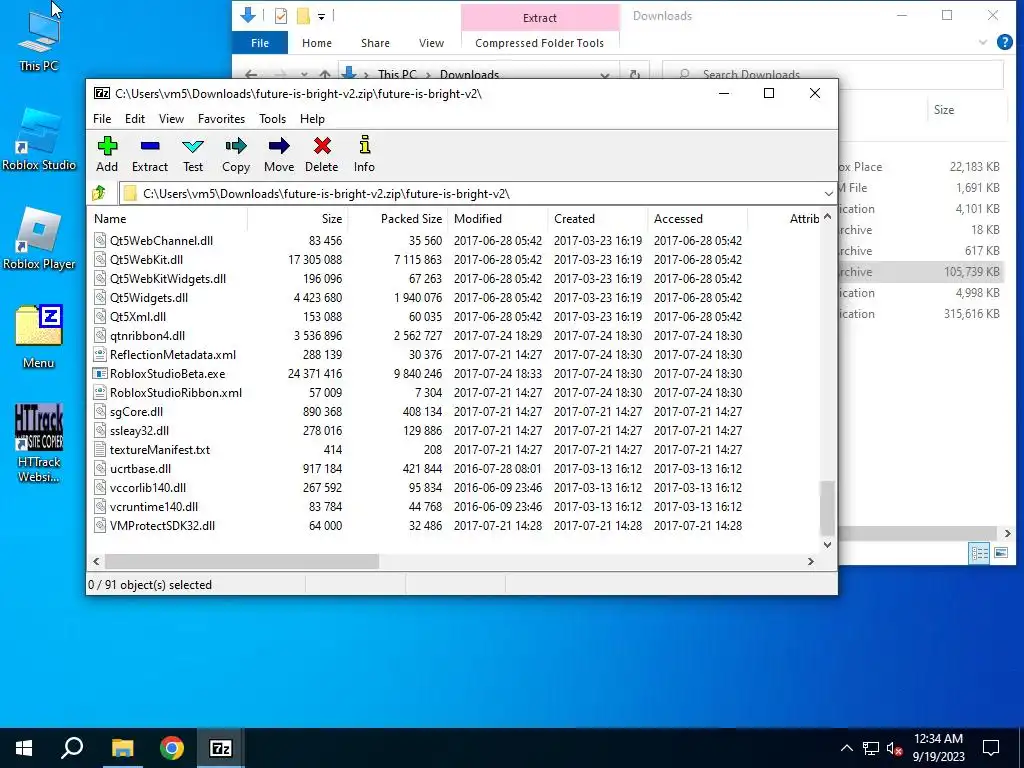This screenshot has width=1024, height=768.
Task: Open the Menu folder on desktop
Action: (39, 337)
